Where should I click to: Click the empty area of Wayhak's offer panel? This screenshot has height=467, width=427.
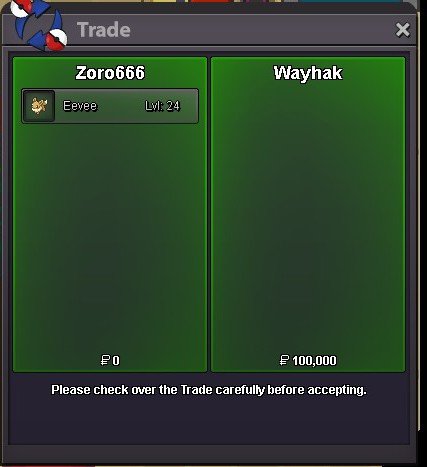[308, 217]
